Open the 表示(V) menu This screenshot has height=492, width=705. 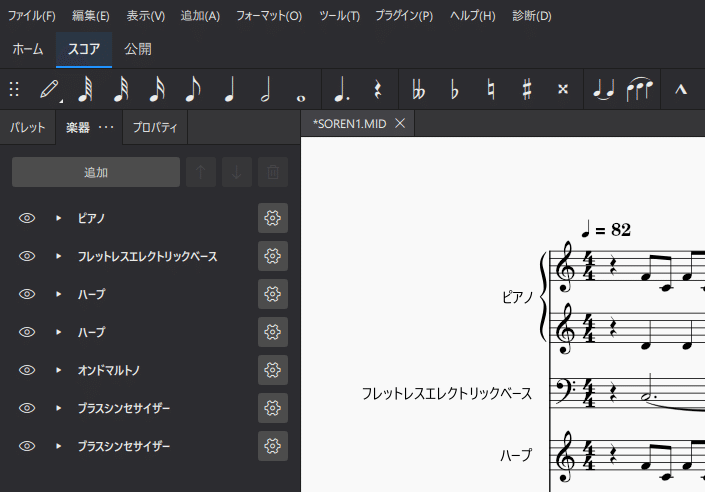click(x=145, y=16)
